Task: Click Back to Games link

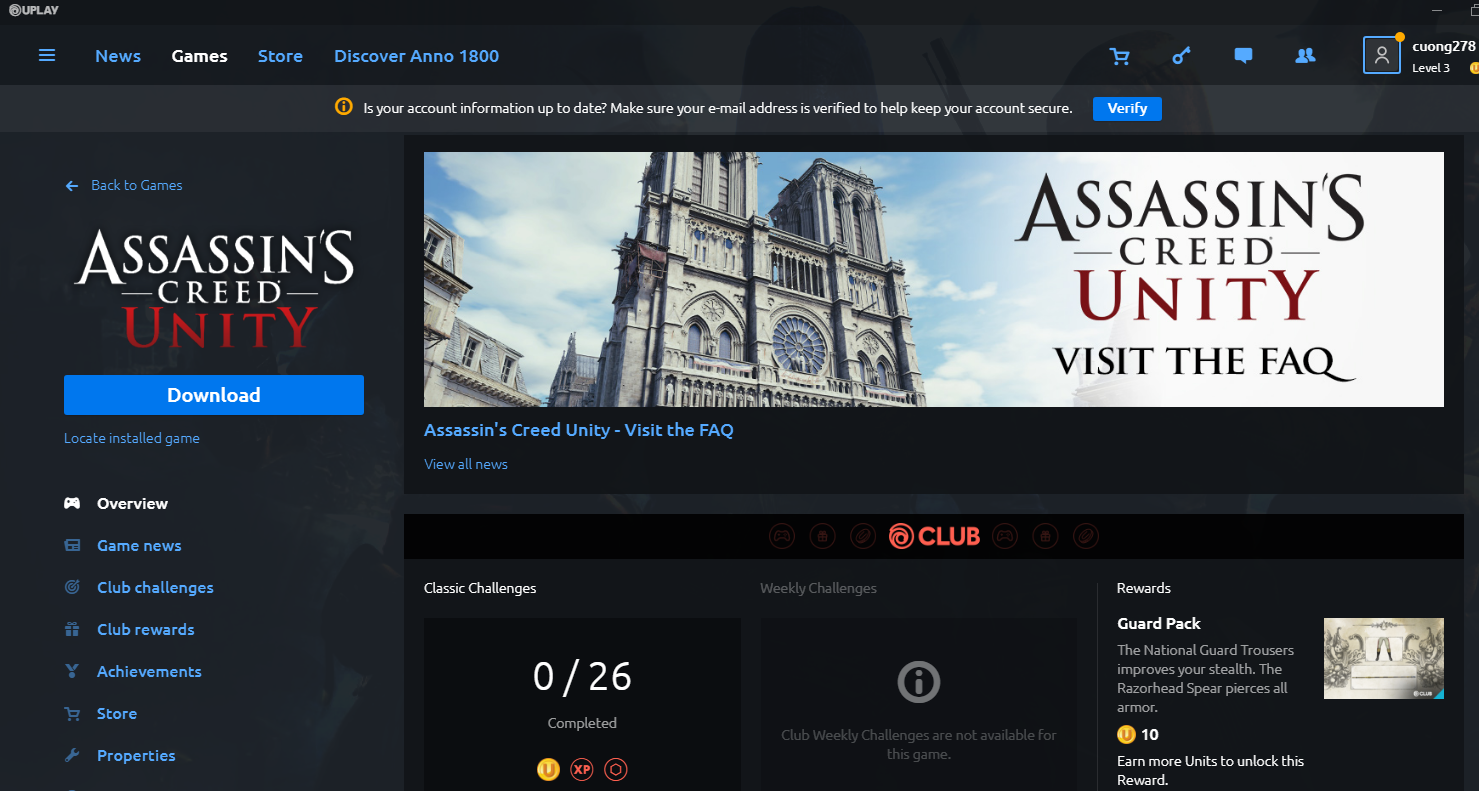Action: (x=136, y=185)
